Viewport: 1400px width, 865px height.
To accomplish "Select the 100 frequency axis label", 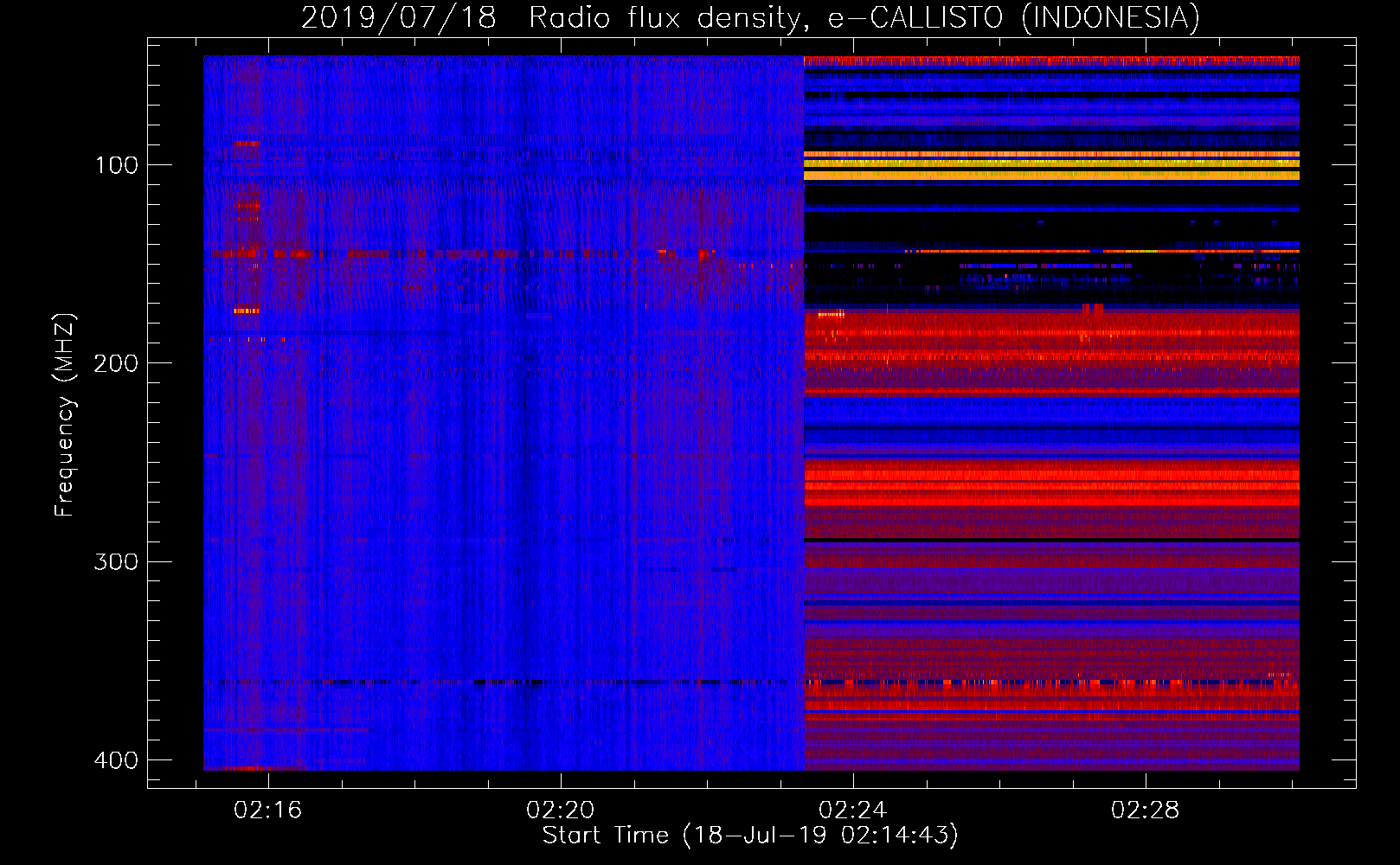I will tap(116, 165).
